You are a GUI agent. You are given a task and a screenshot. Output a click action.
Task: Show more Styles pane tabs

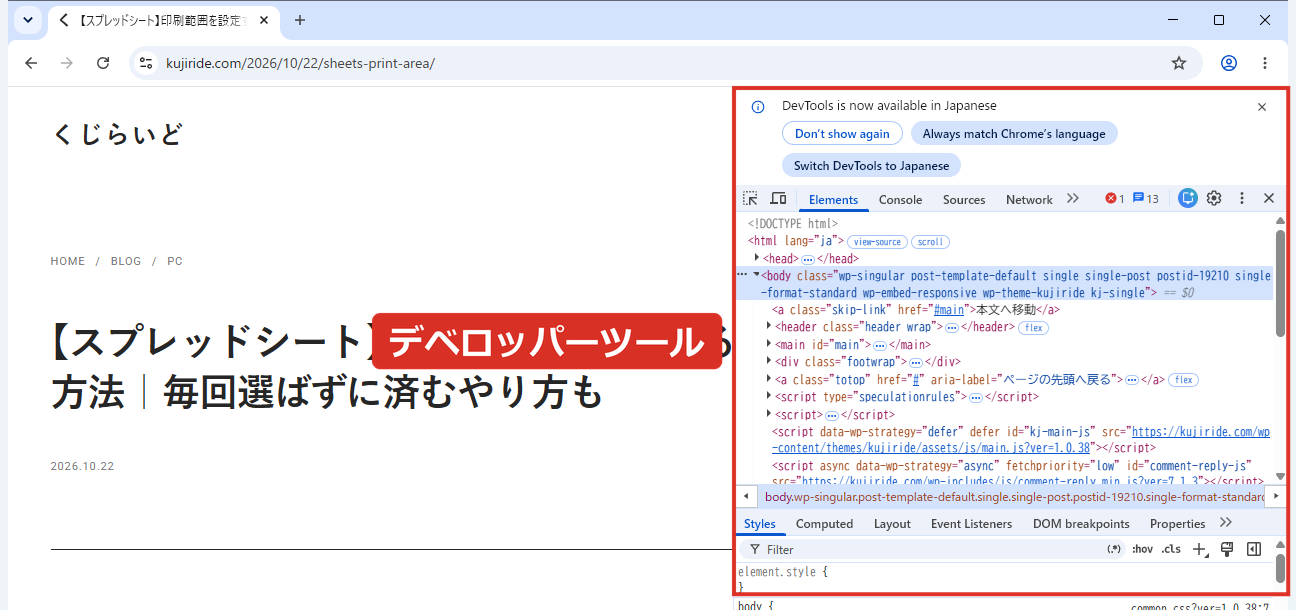point(1226,523)
